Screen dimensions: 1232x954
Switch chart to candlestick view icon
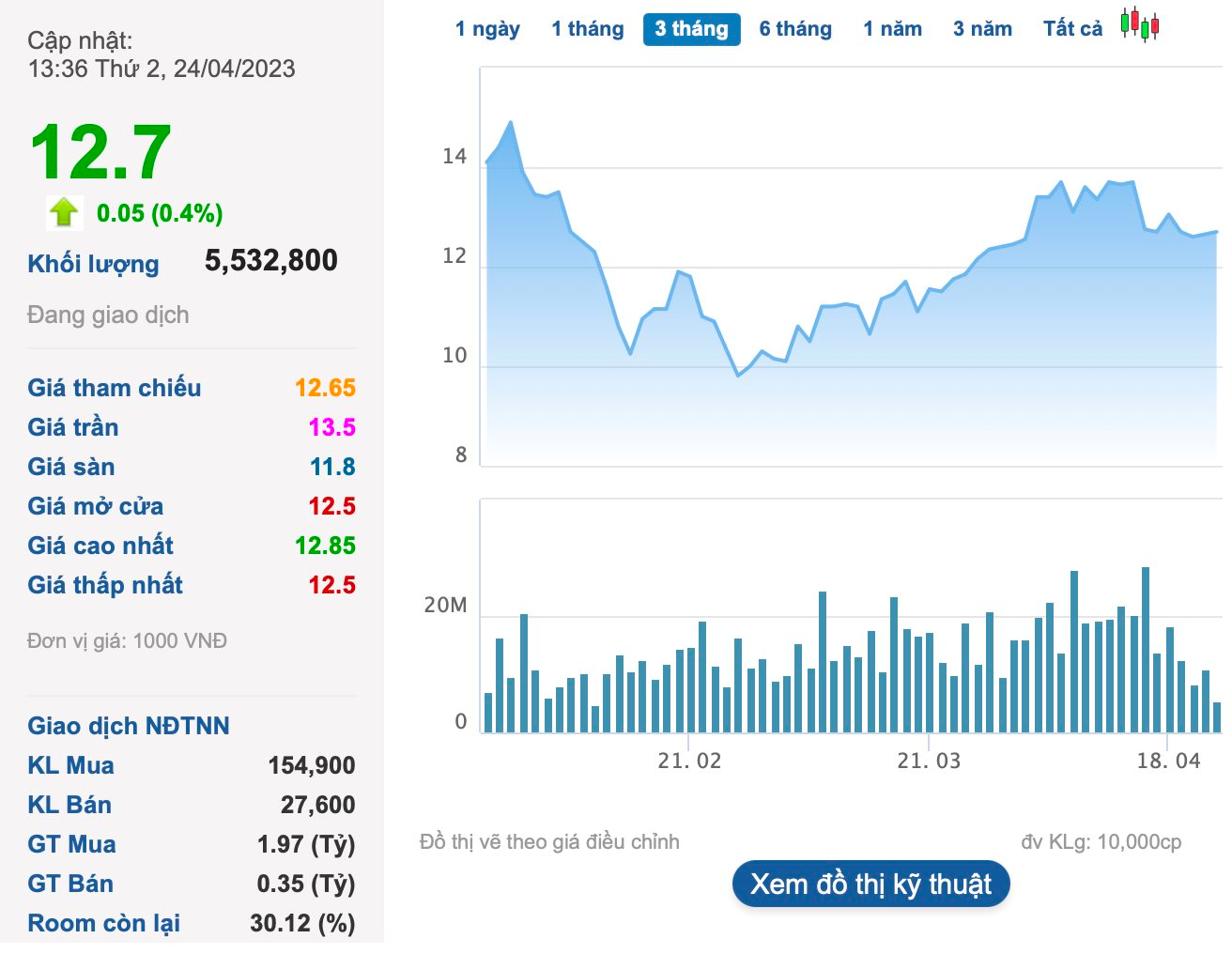(1140, 25)
